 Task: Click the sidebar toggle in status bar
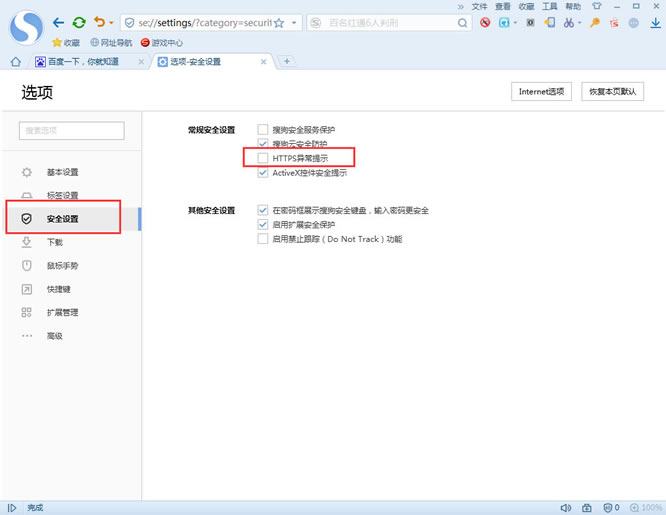(x=12, y=508)
